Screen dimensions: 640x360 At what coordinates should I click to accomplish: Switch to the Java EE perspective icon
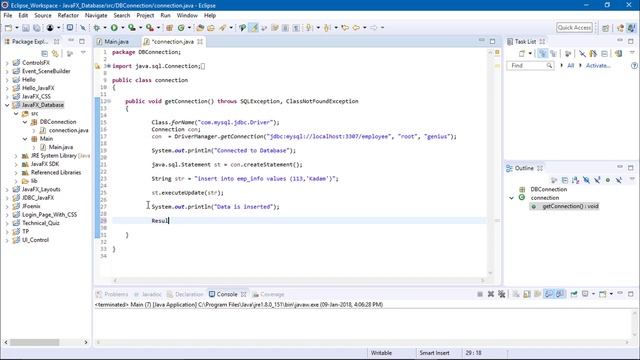[621, 28]
